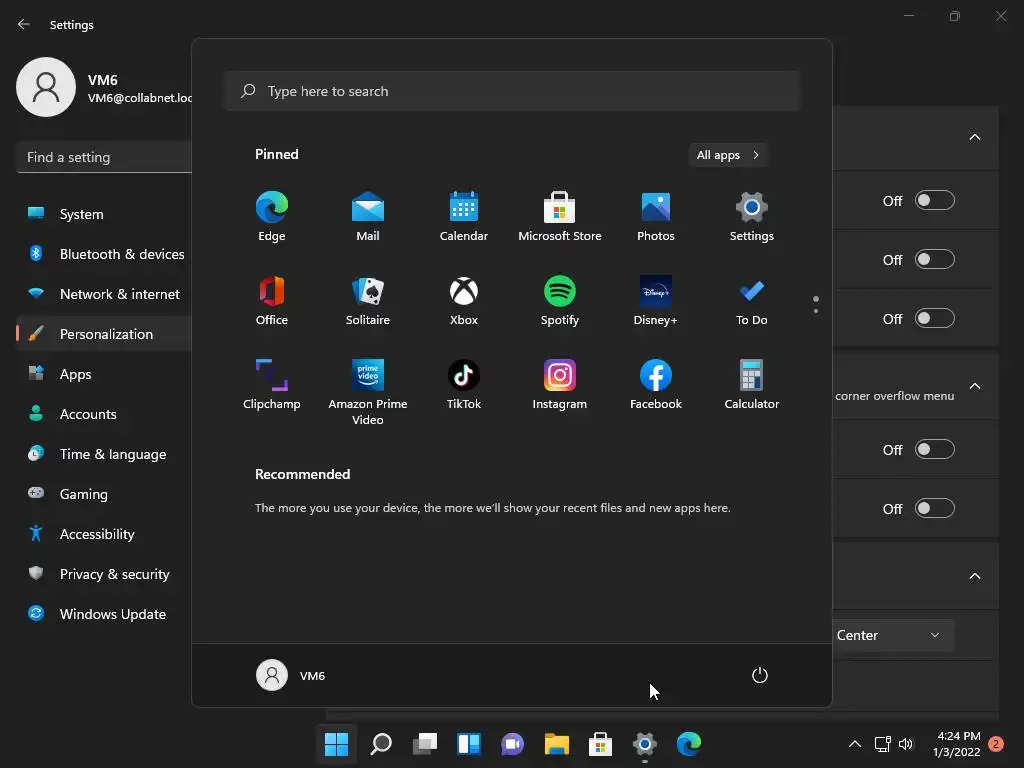Toggle the third Off switch in Settings
The height and width of the screenshot is (768, 1024).
(x=935, y=319)
